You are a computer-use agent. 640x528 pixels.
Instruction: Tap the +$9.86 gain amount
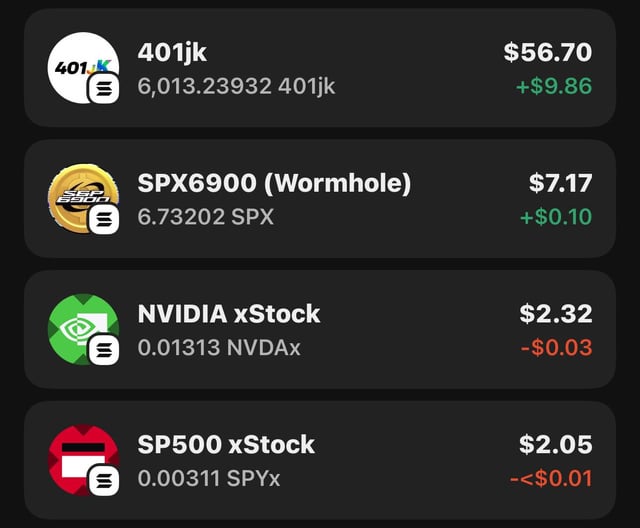[554, 87]
